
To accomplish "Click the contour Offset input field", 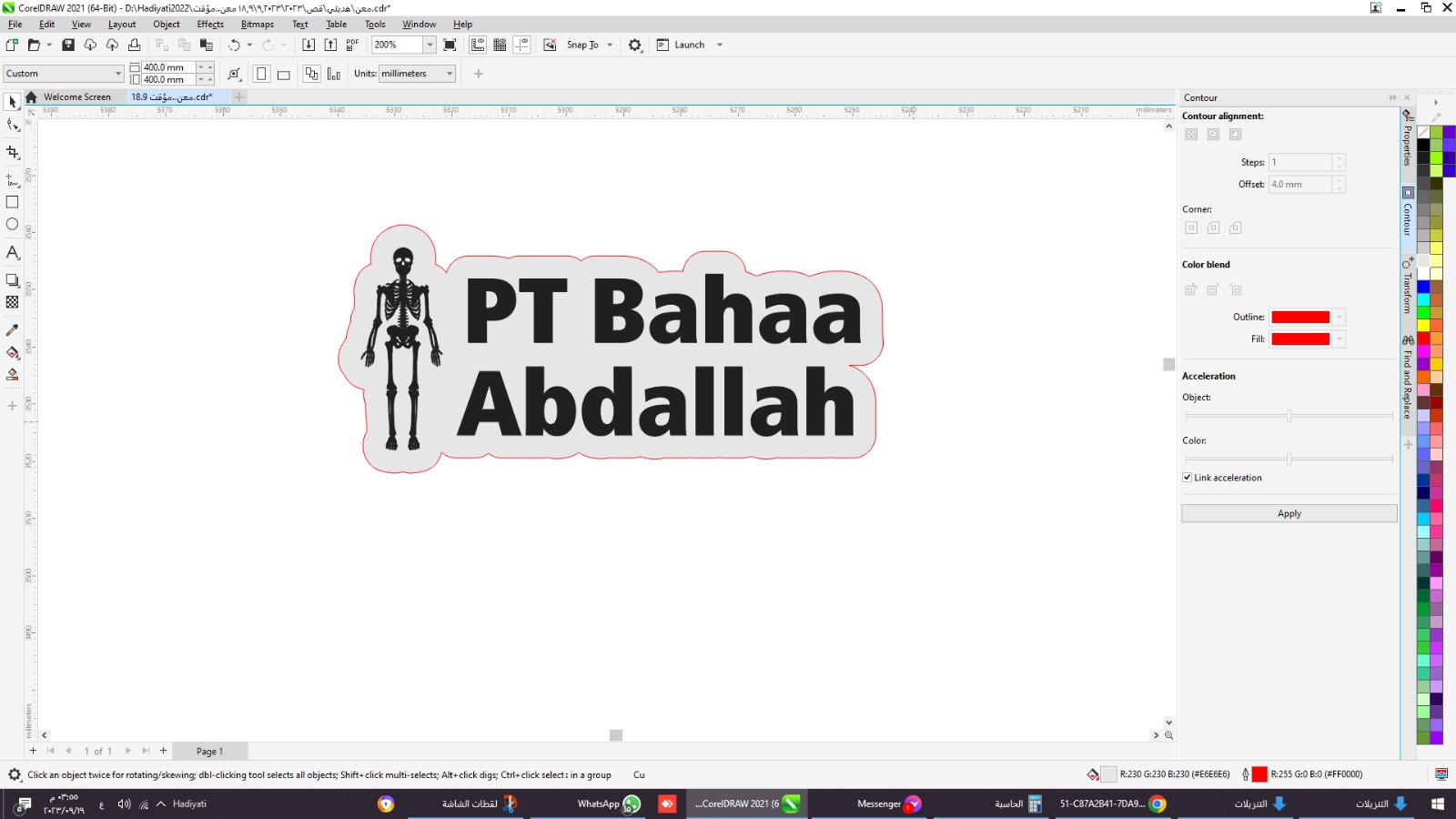I will tap(1300, 185).
